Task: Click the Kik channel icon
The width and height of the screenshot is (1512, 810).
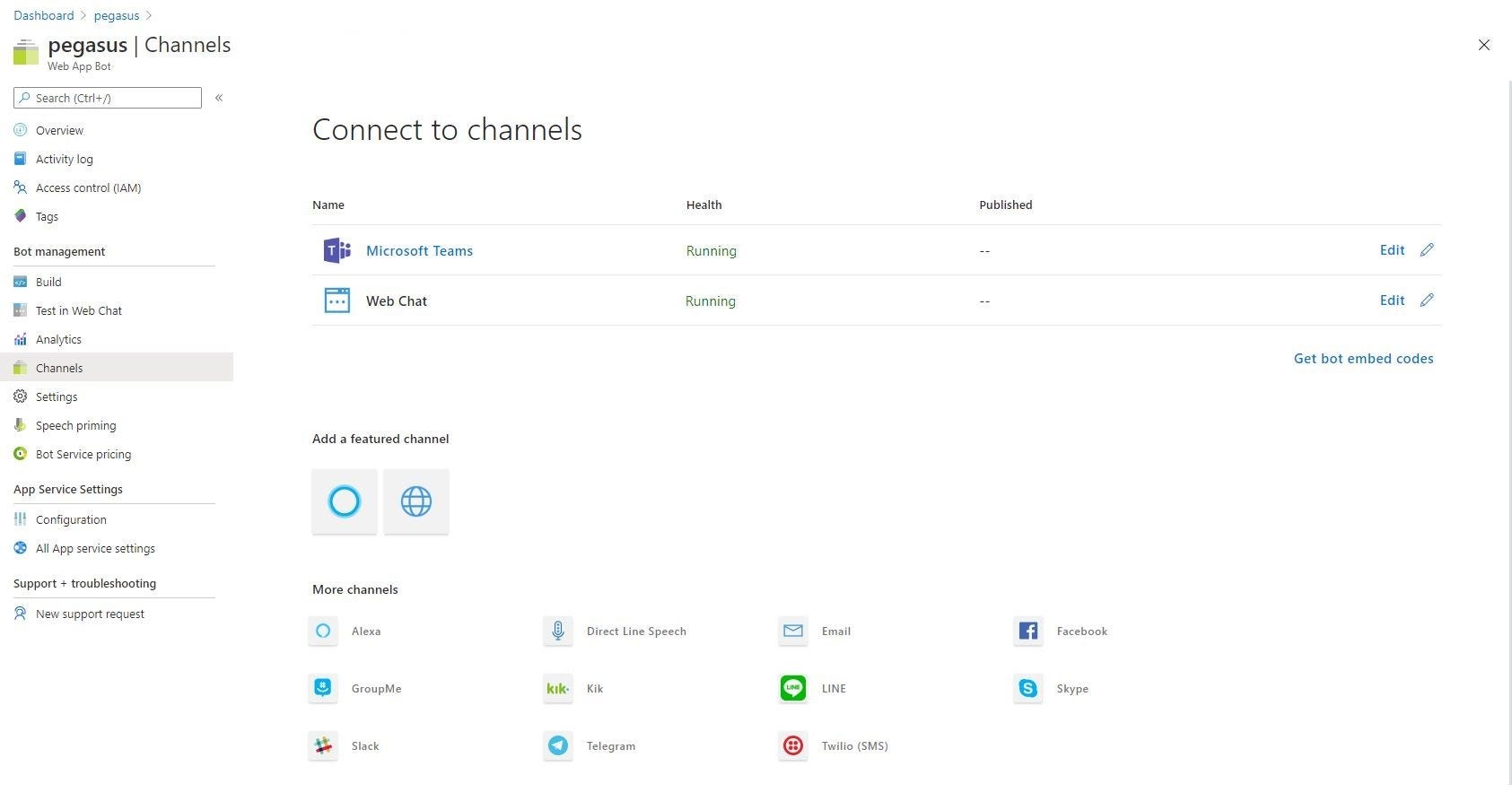Action: click(x=558, y=688)
